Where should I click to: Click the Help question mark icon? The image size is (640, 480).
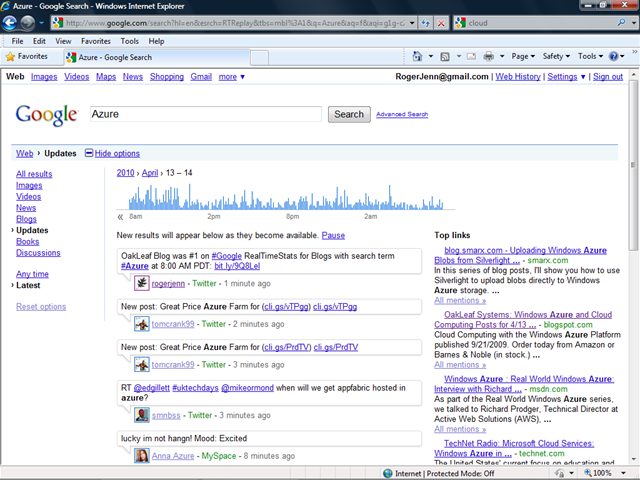[614, 57]
